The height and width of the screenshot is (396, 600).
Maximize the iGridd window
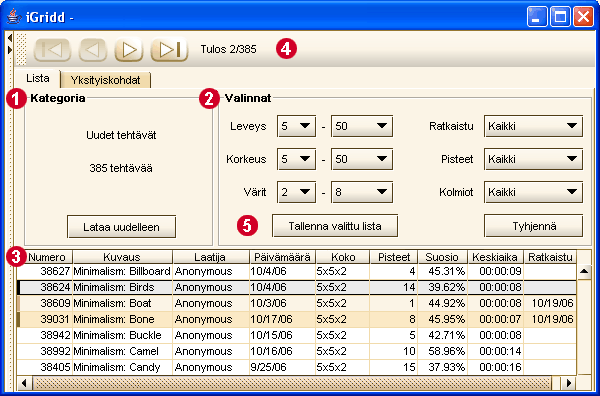560,16
